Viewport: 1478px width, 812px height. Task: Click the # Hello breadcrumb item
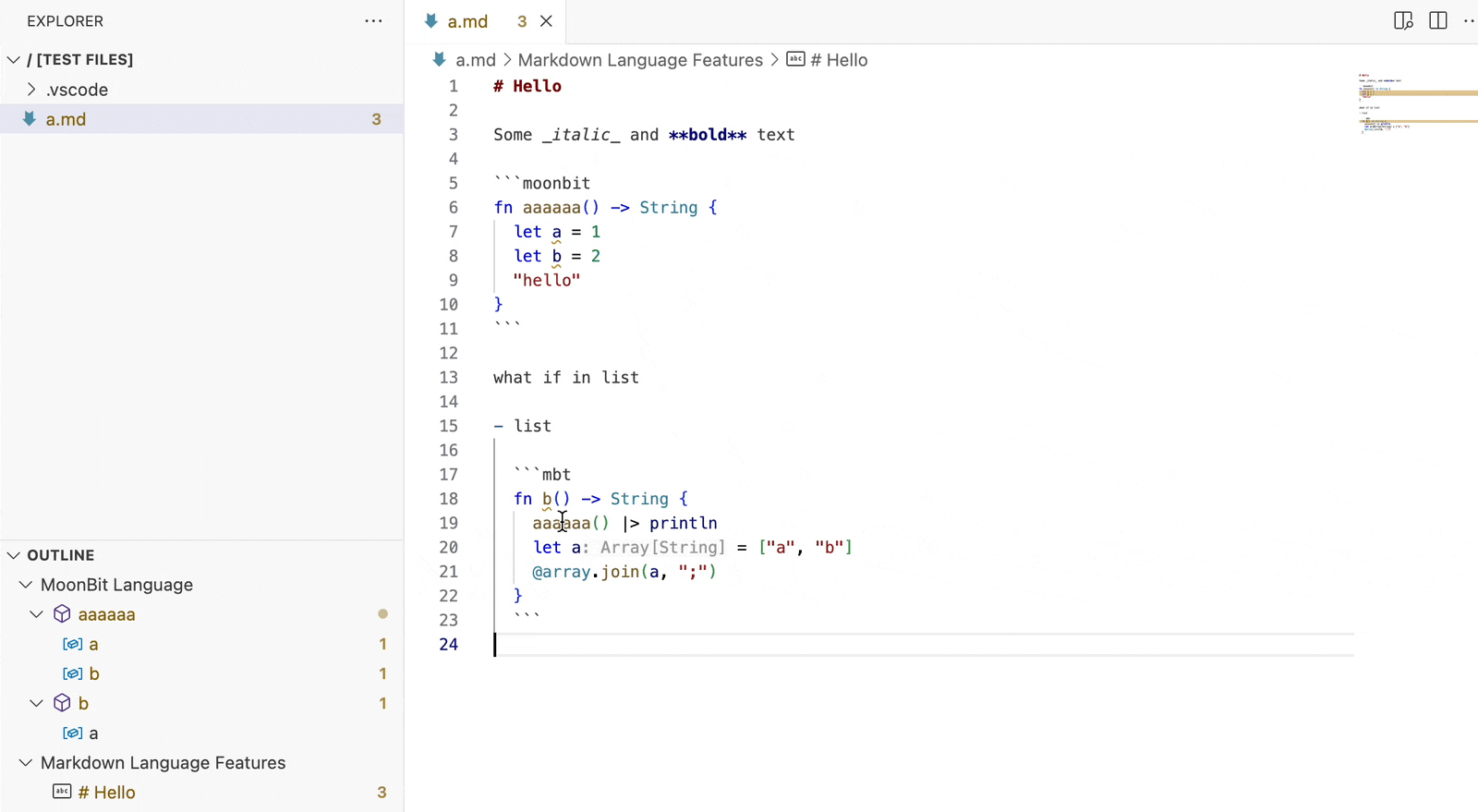839,60
